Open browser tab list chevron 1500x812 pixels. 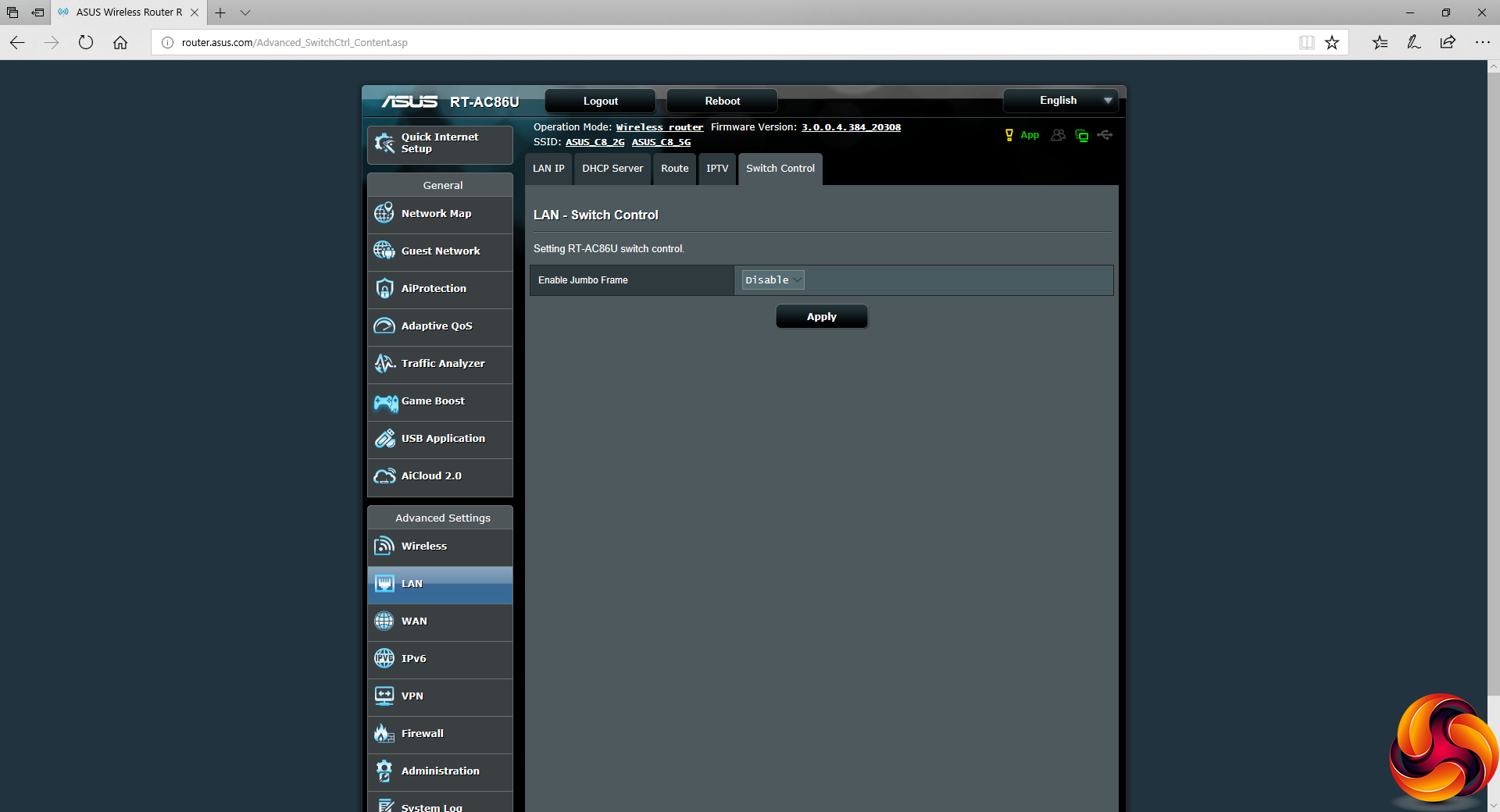tap(245, 12)
